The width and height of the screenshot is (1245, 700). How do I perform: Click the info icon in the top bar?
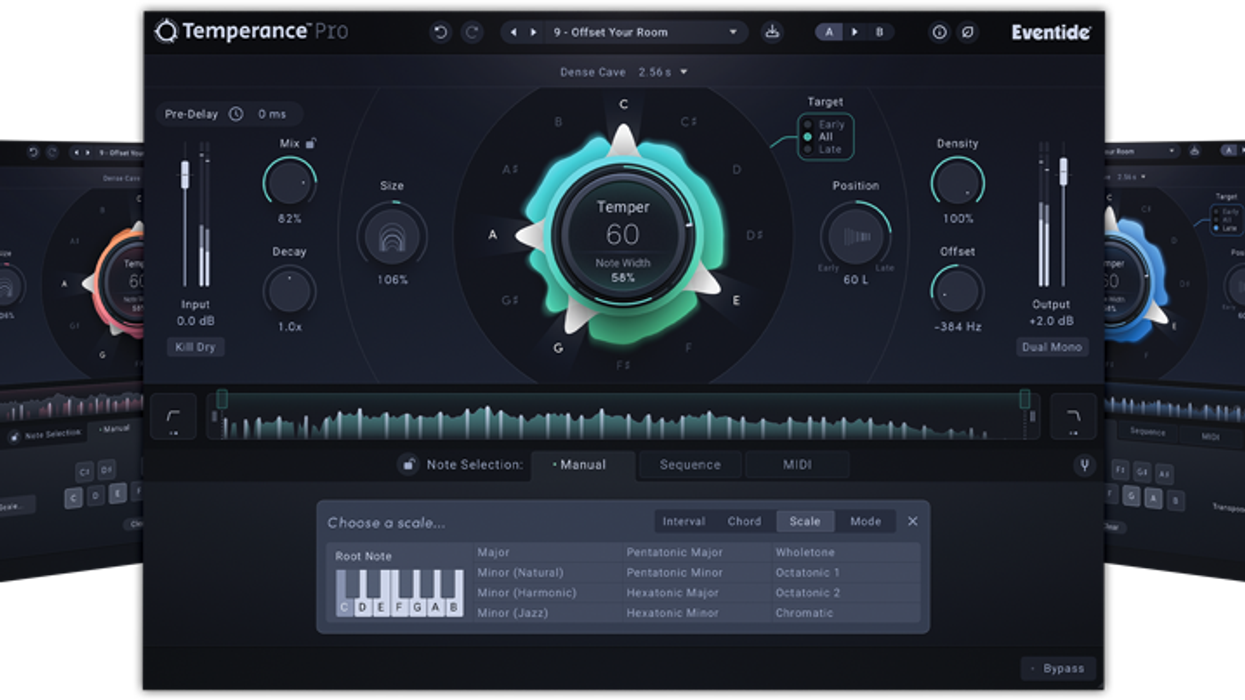pyautogui.click(x=938, y=31)
